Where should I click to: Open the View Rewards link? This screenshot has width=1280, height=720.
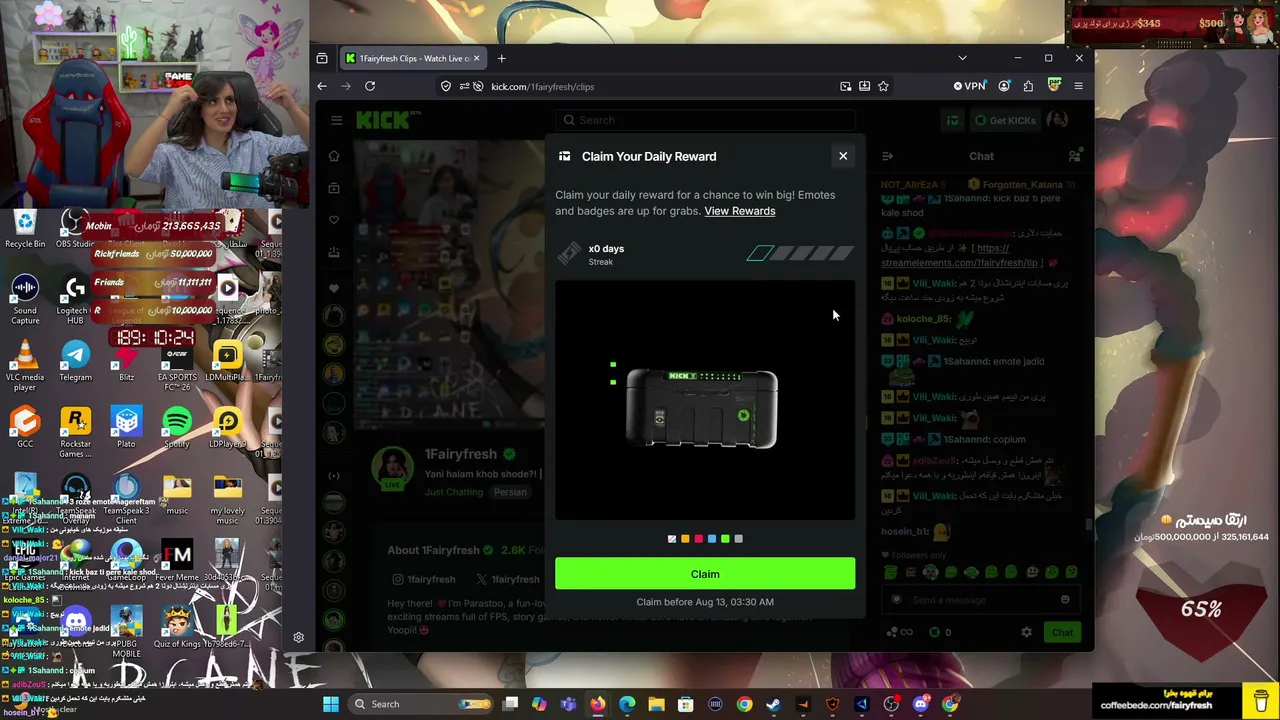pyautogui.click(x=740, y=211)
